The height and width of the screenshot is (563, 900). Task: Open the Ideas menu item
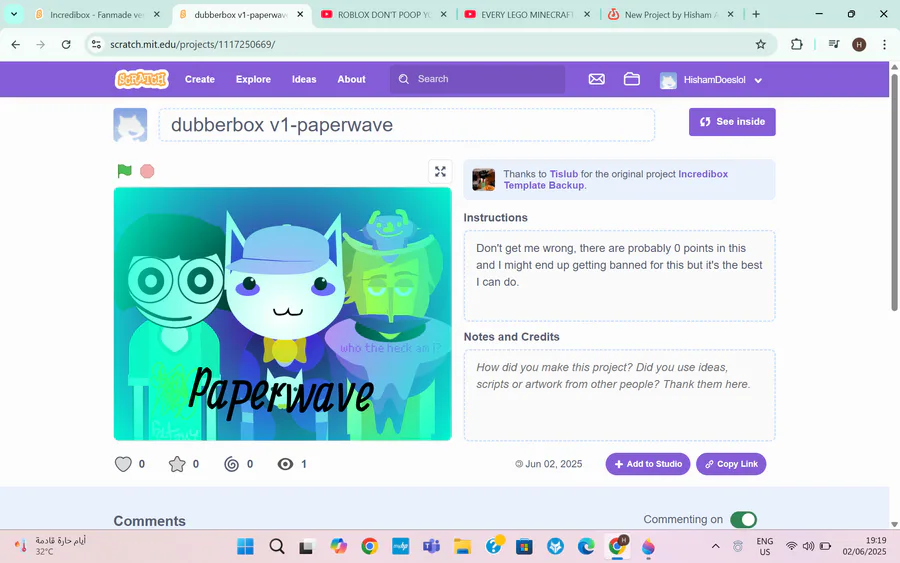coord(304,79)
